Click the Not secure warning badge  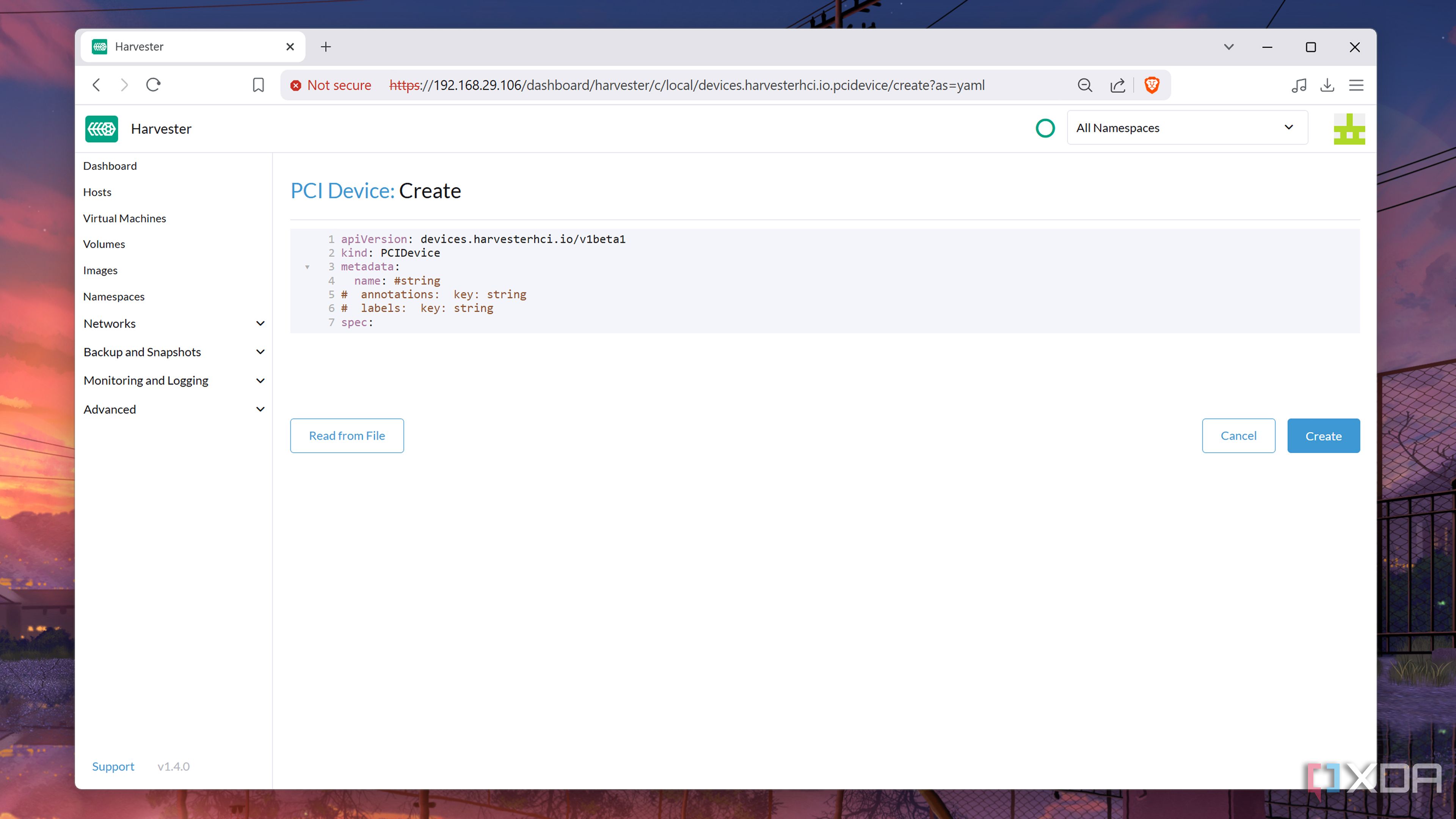[331, 85]
